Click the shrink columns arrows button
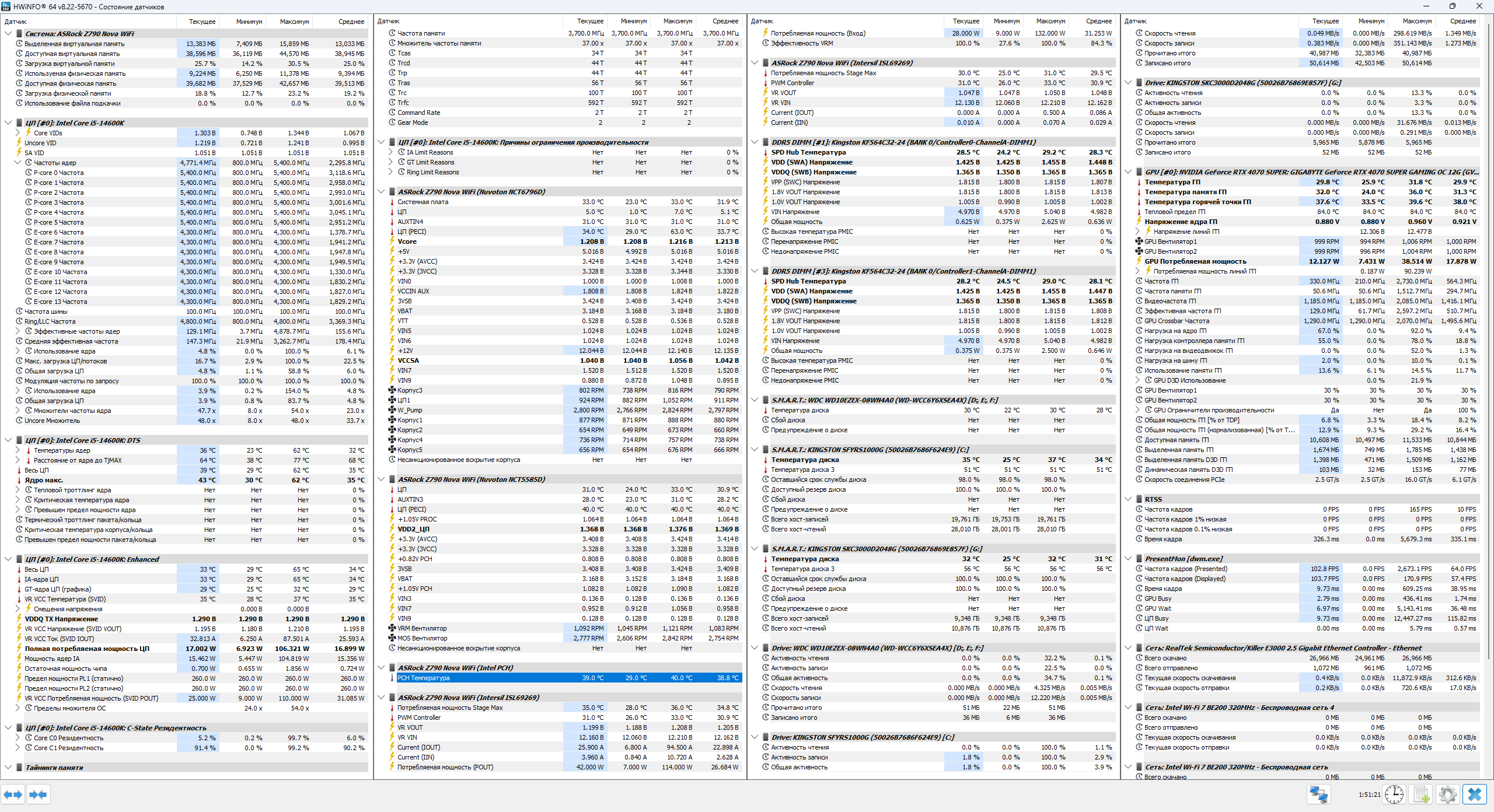This screenshot has height=812, width=1494. pos(39,794)
